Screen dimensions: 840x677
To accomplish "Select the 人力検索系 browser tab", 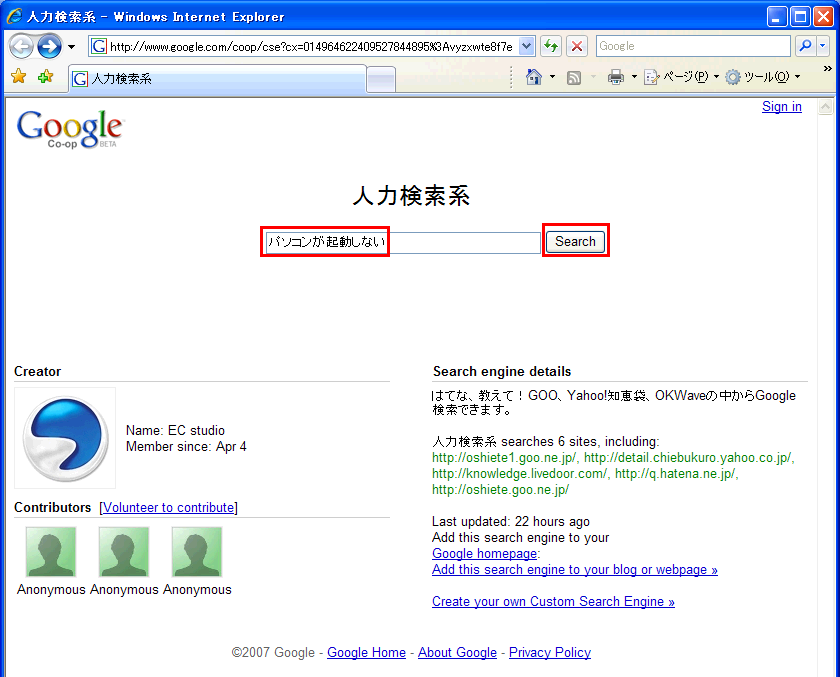I will coord(218,79).
